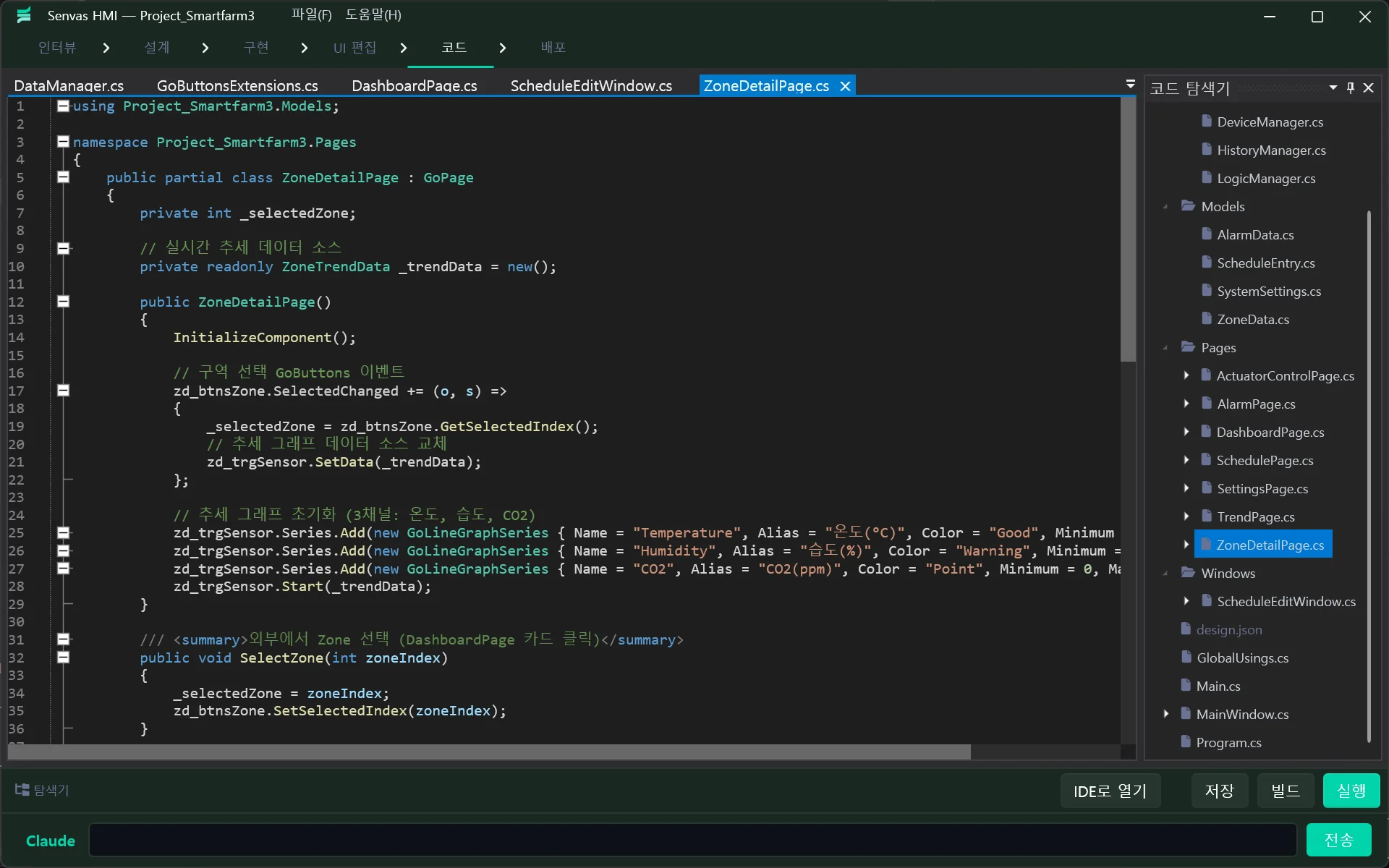
Task: Open the 코드 탐색기 header dropdown
Action: pos(1332,88)
